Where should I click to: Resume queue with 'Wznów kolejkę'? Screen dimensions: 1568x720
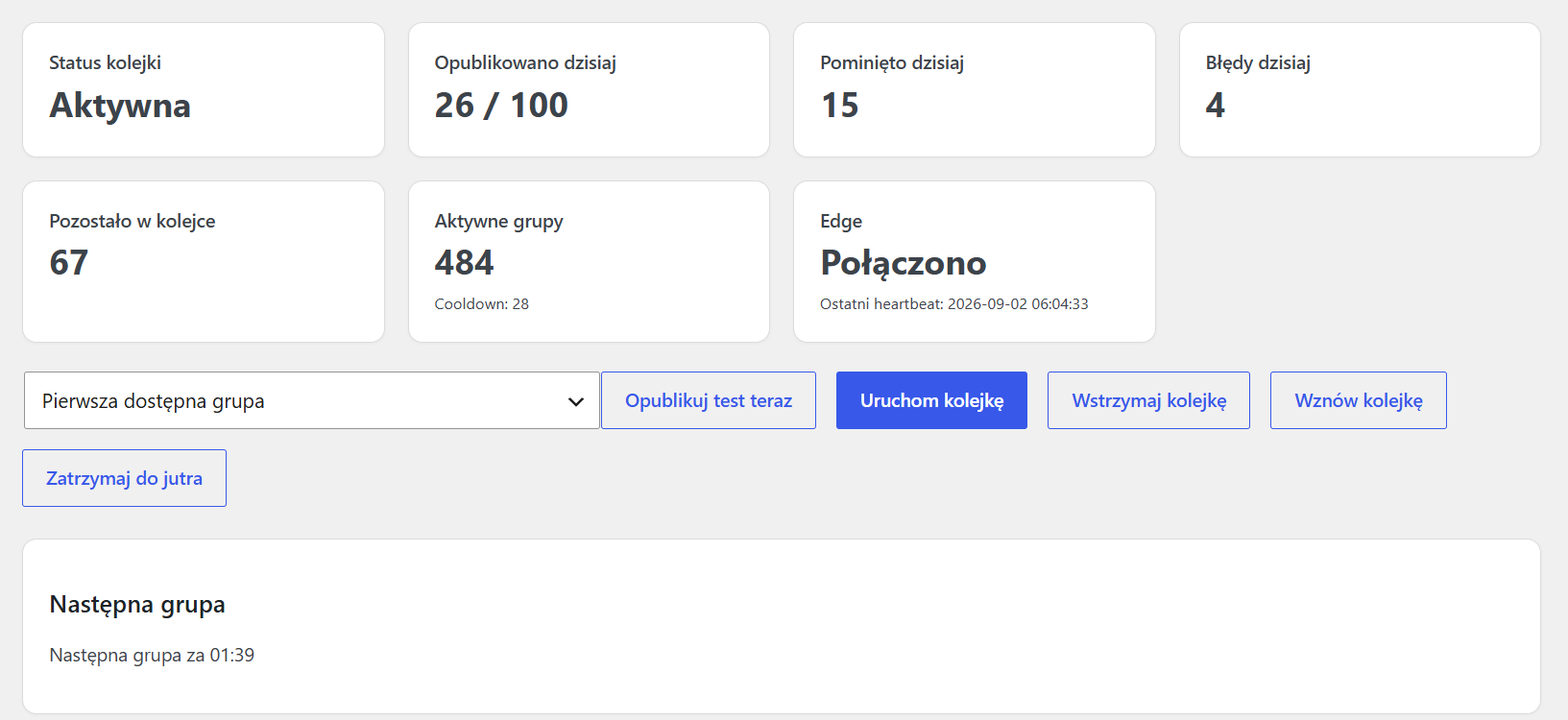(x=1359, y=400)
